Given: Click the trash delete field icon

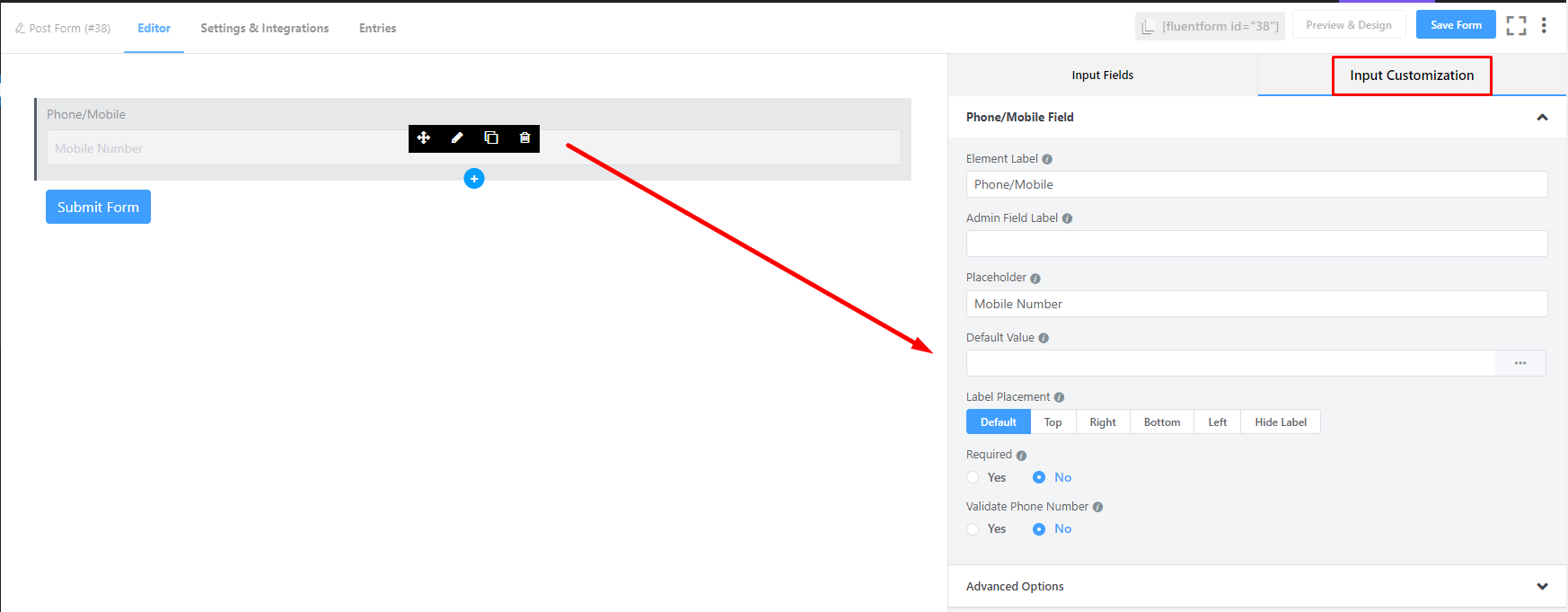Looking at the screenshot, I should pos(524,137).
